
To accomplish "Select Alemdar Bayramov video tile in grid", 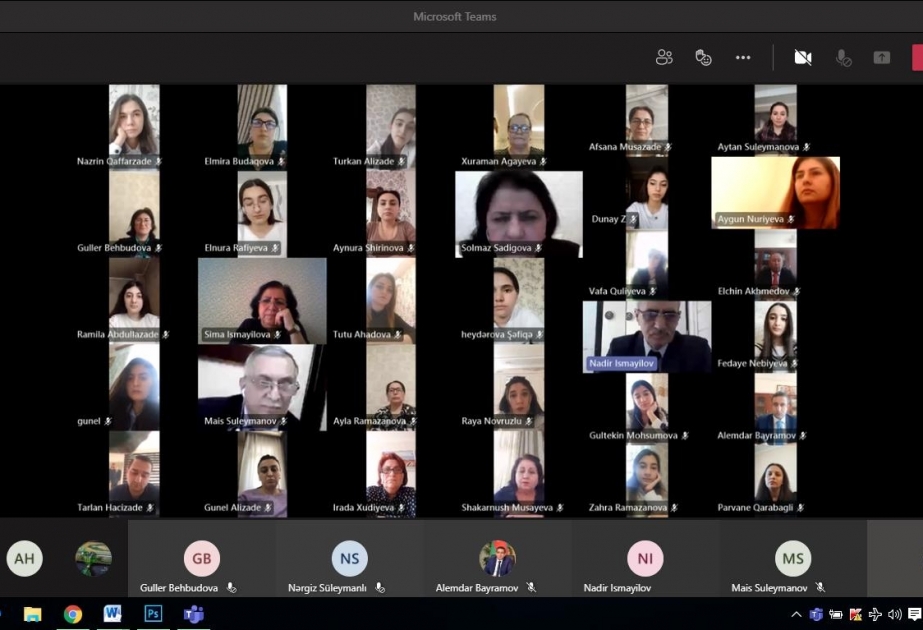I will coord(776,409).
